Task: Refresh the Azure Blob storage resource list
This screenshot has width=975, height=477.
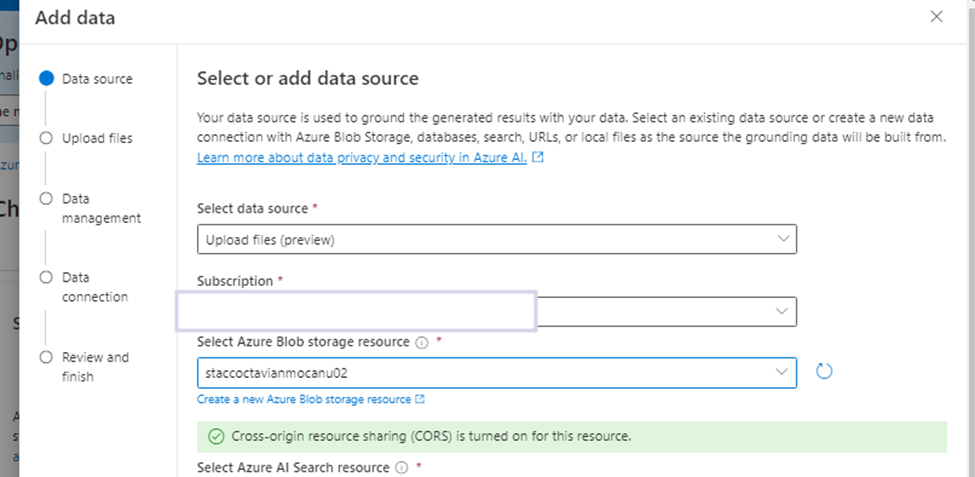Action: coord(824,372)
